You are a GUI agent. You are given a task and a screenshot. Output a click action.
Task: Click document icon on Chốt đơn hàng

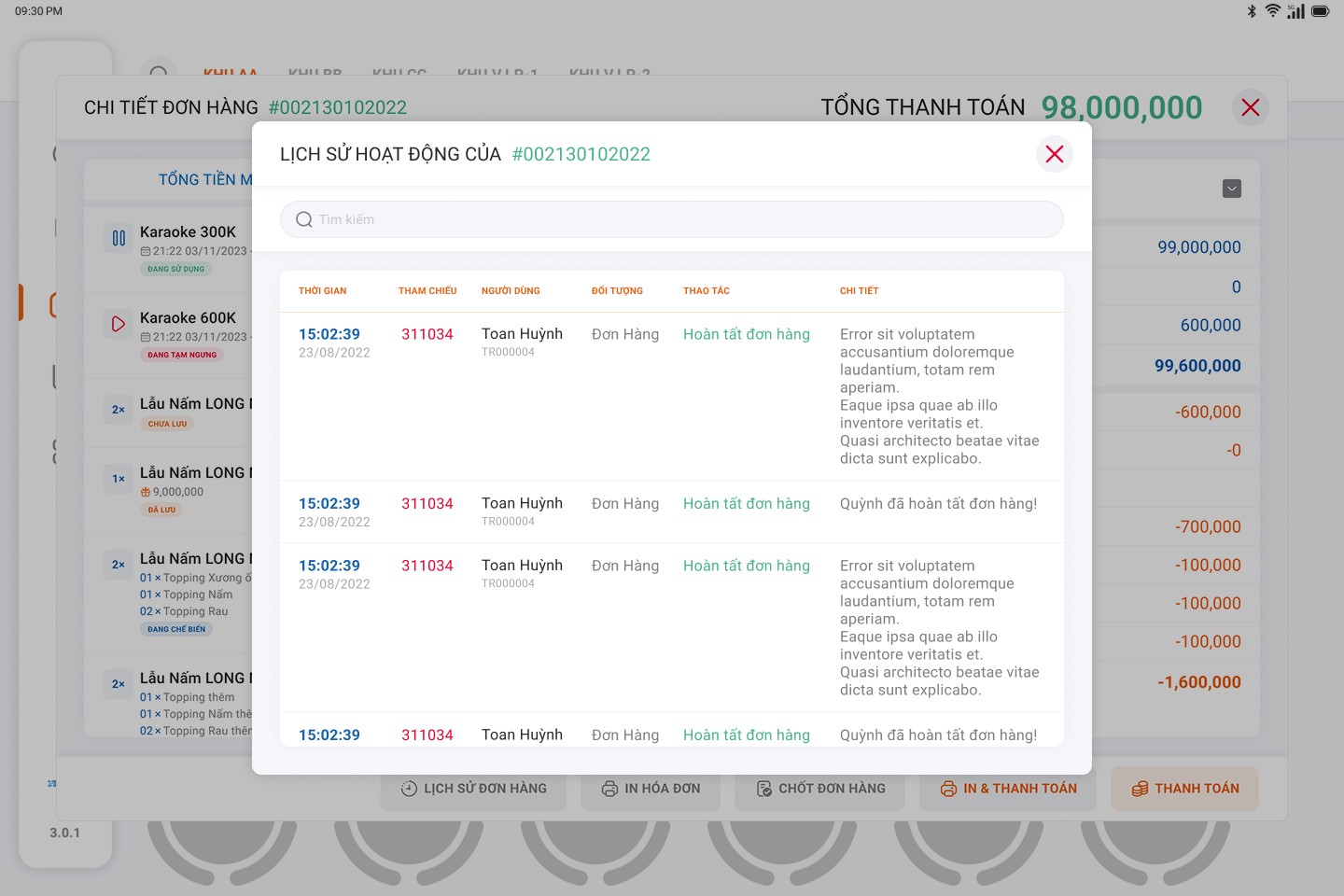click(764, 789)
